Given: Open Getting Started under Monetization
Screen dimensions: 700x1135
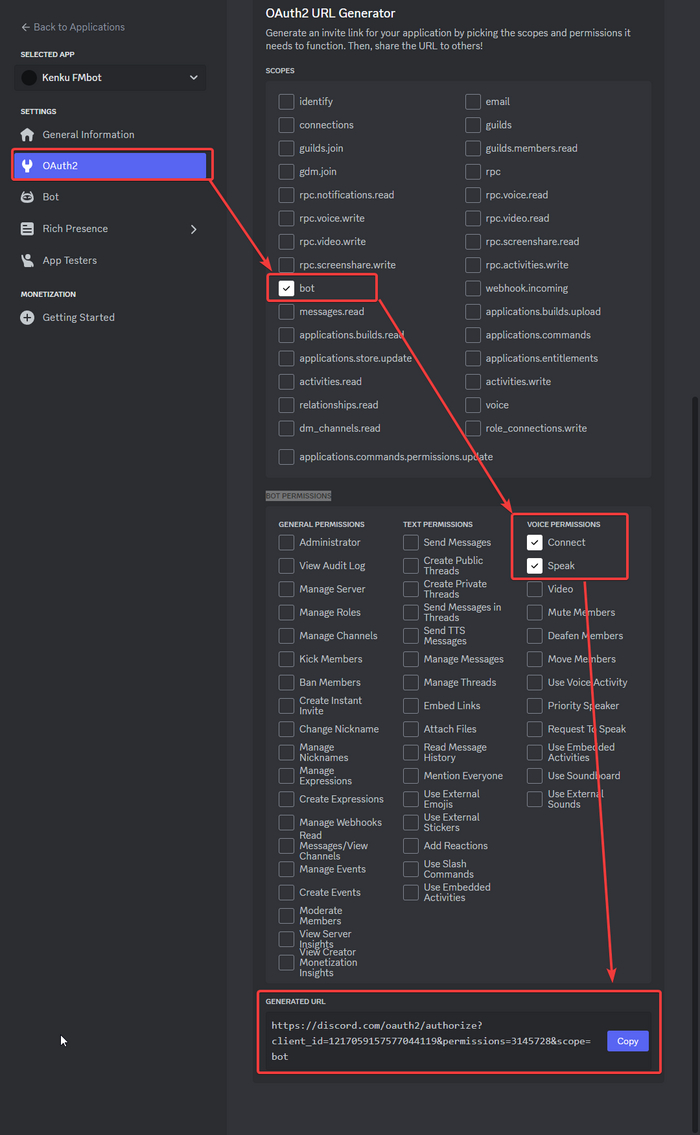Looking at the screenshot, I should tap(78, 318).
